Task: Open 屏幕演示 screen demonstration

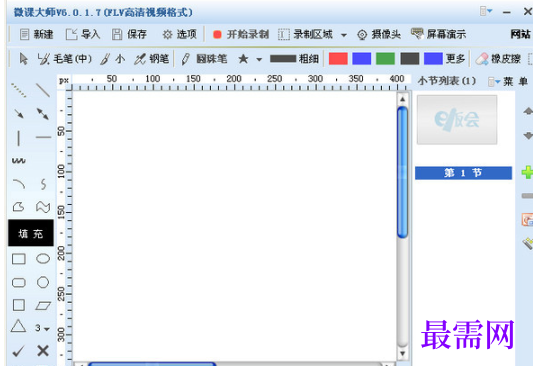Action: 438,34
